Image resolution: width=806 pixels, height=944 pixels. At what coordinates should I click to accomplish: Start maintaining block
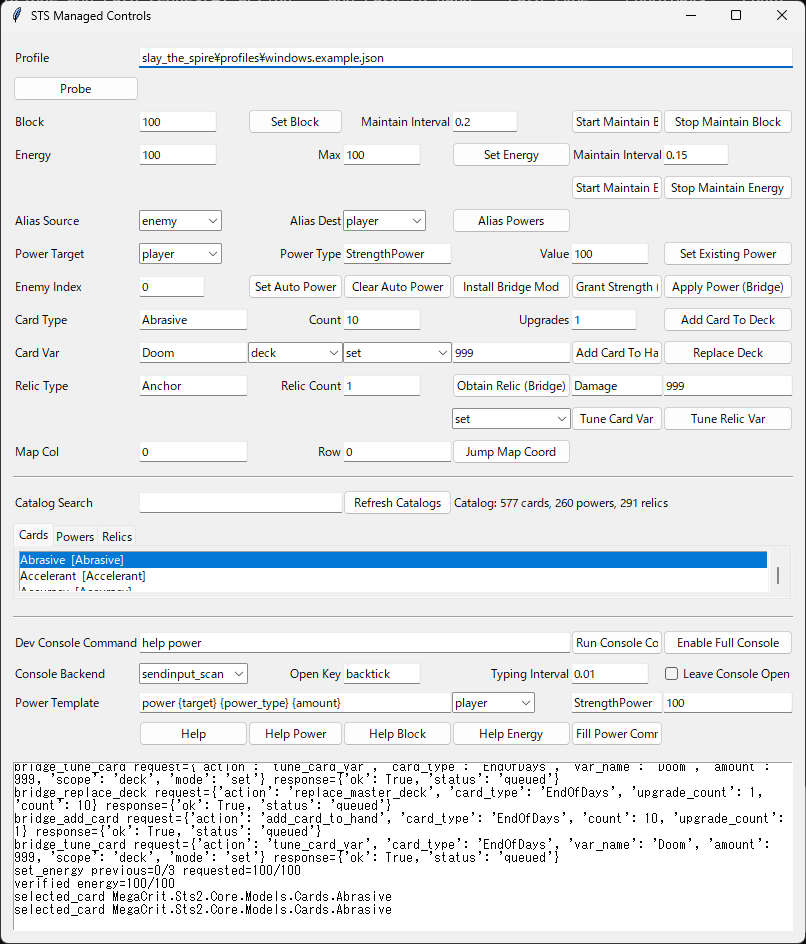616,122
